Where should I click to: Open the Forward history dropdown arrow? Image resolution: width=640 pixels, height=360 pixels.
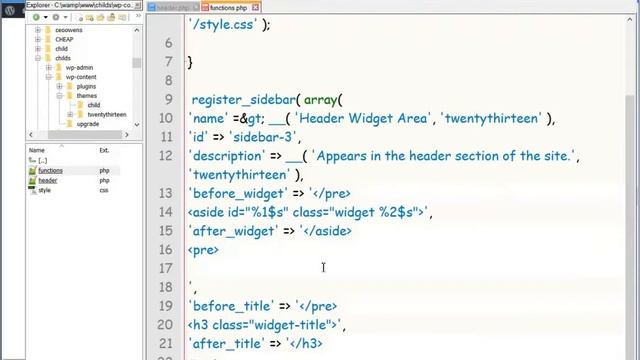[65, 18]
